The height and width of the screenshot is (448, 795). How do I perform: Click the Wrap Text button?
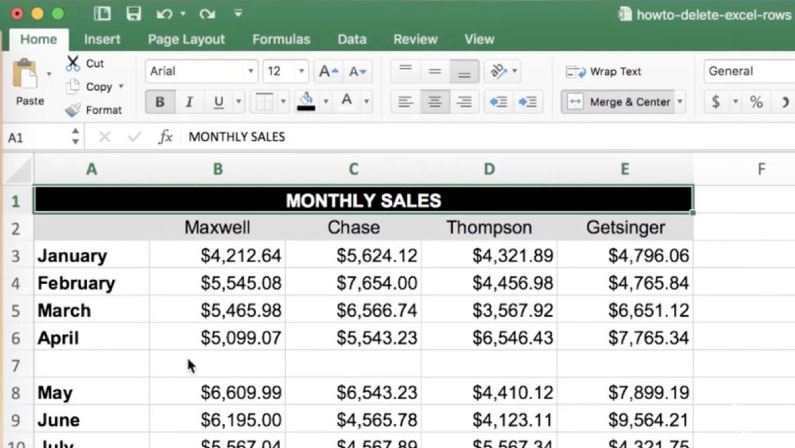coord(604,72)
